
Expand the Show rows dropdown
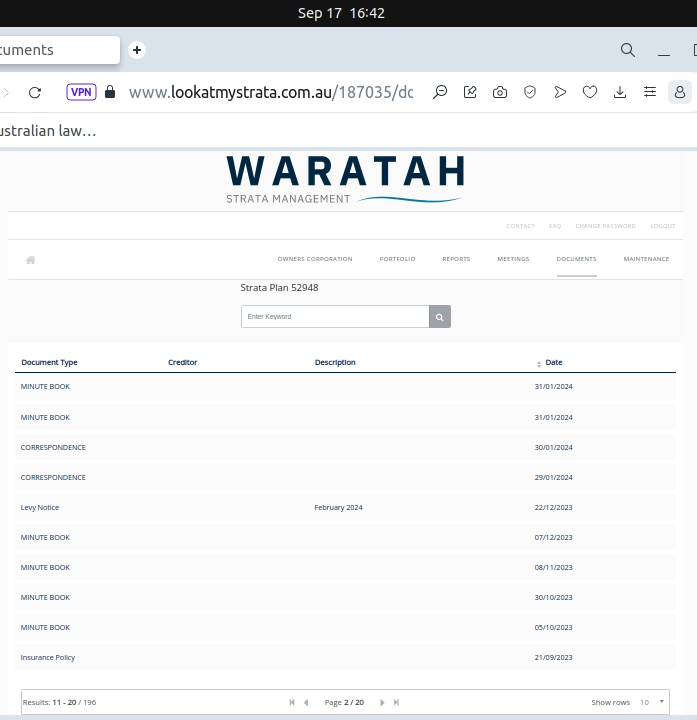pos(651,702)
